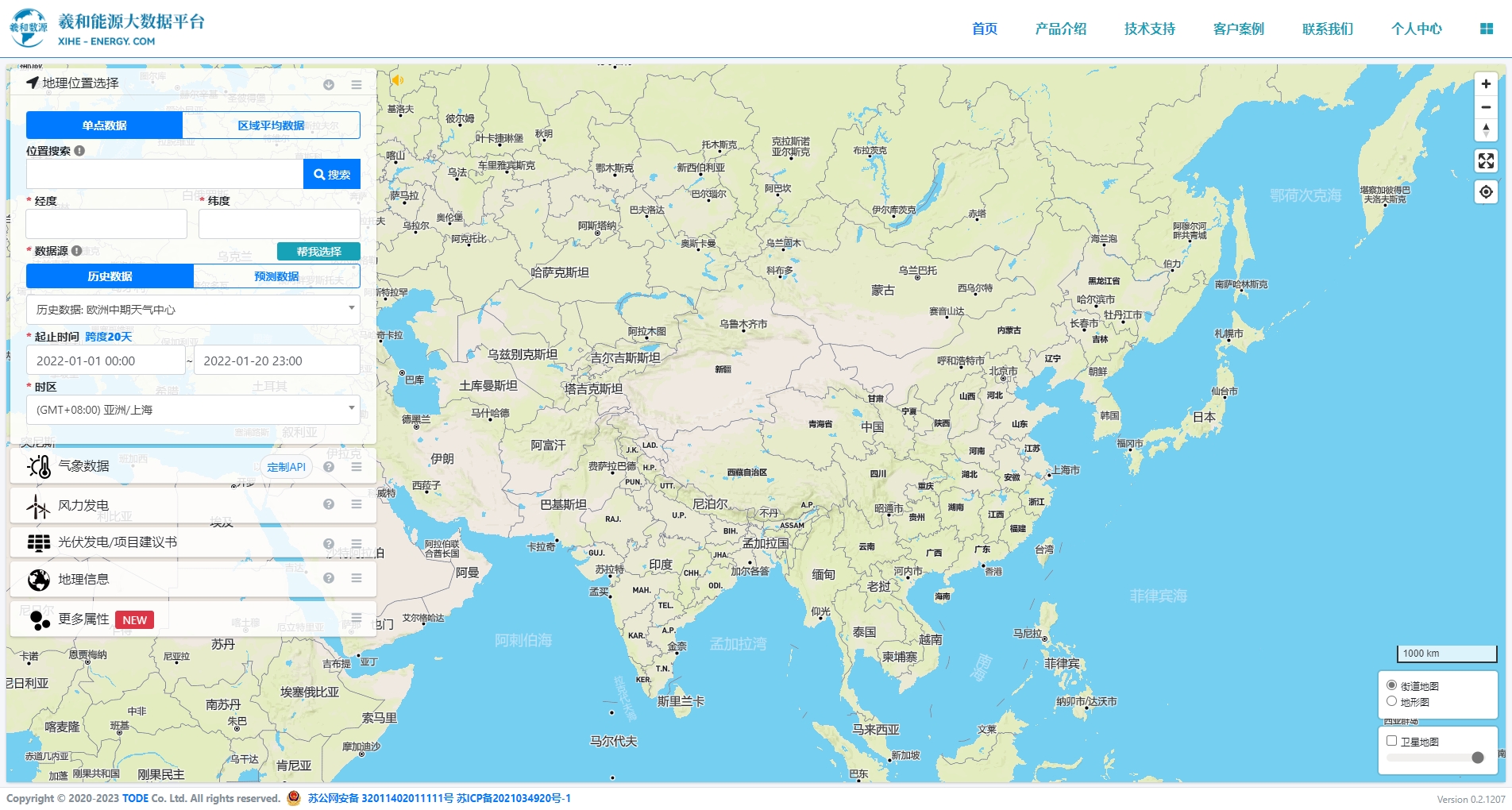Open help for the 风力发电 section
Image resolution: width=1512 pixels, height=810 pixels.
[x=329, y=504]
